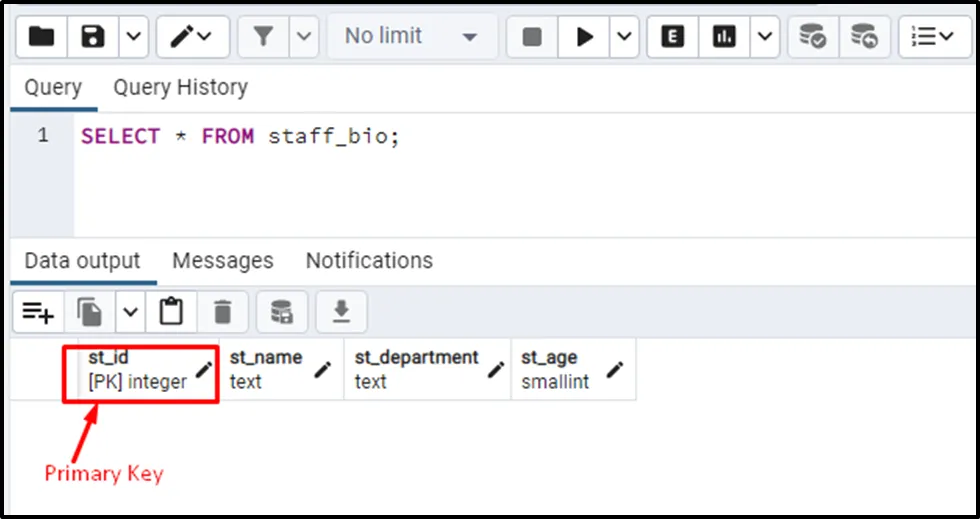
Task: Open the Messages tab
Action: click(x=222, y=261)
